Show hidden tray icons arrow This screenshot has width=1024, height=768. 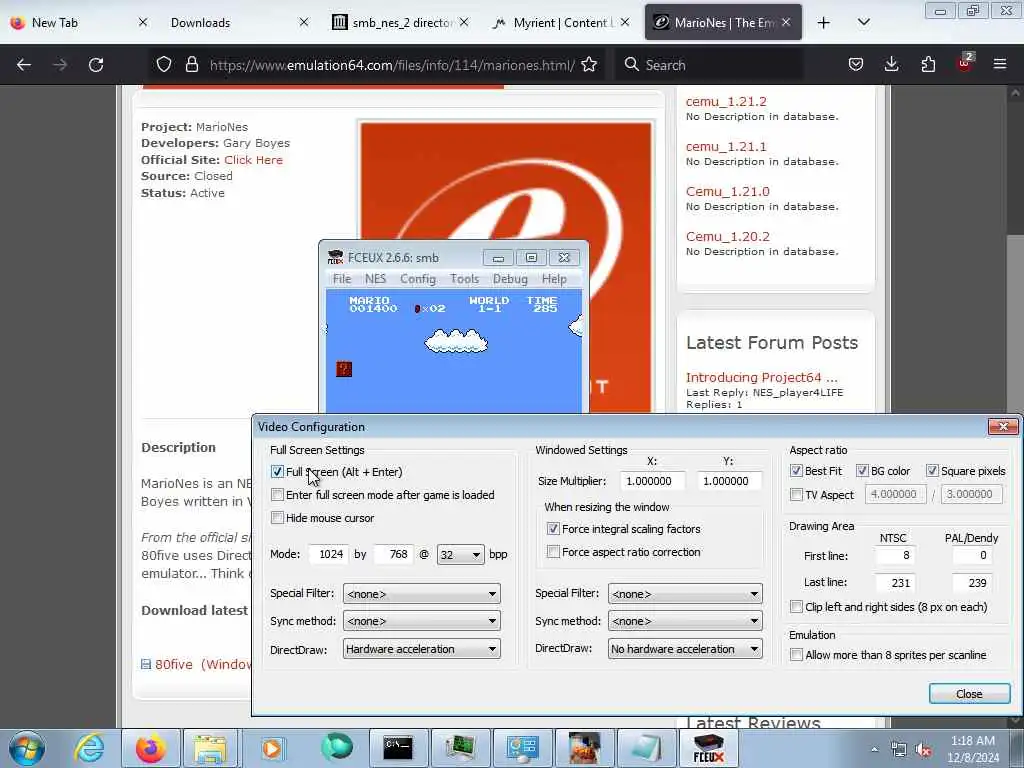pyautogui.click(x=874, y=750)
